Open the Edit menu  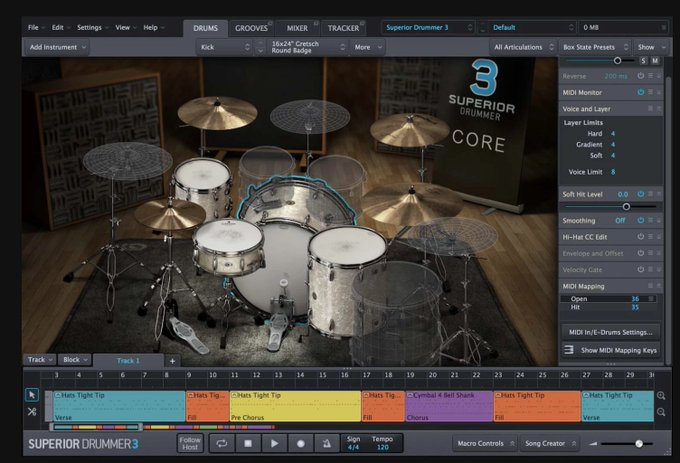[60, 27]
